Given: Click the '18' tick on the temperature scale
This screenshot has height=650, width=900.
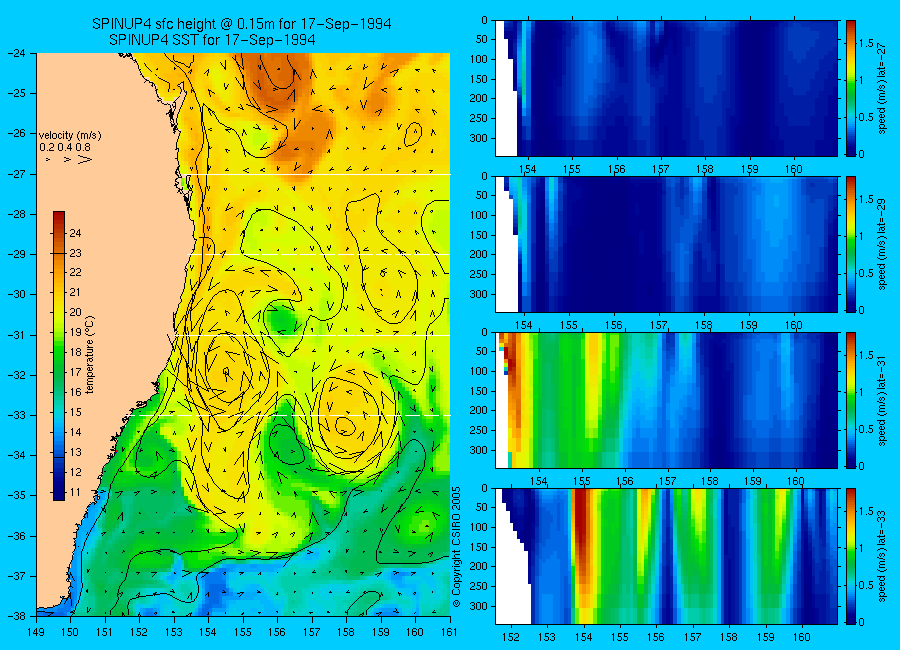Looking at the screenshot, I should pyautogui.click(x=75, y=353).
